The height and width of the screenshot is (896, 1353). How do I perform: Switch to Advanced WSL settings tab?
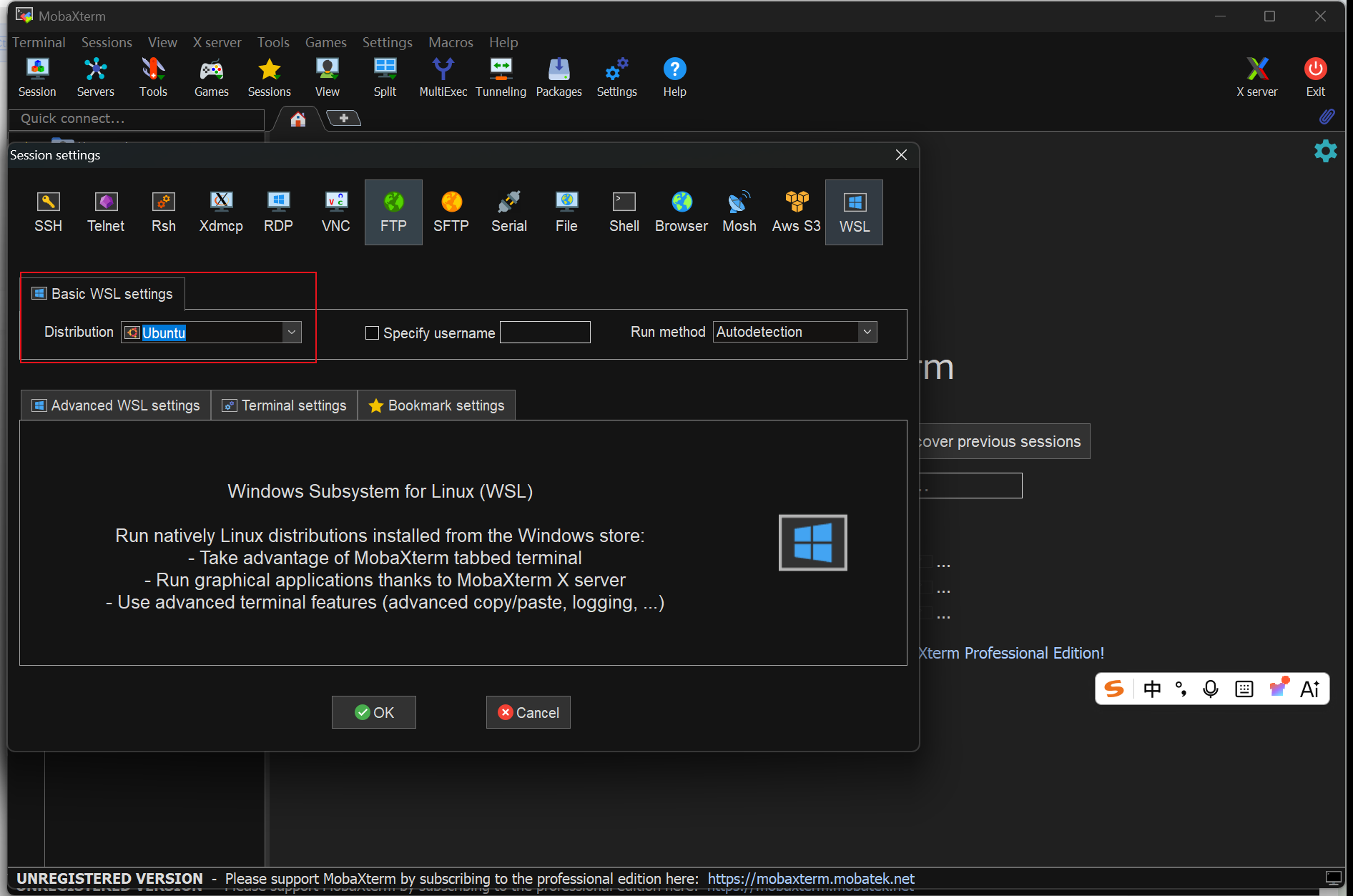pyautogui.click(x=116, y=405)
